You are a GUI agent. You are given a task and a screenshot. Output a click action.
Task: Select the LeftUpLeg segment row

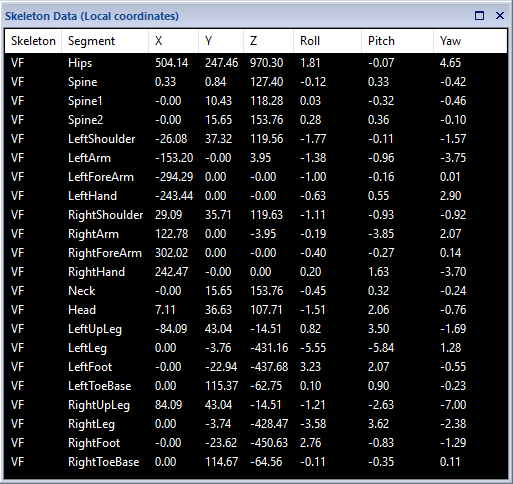point(256,329)
